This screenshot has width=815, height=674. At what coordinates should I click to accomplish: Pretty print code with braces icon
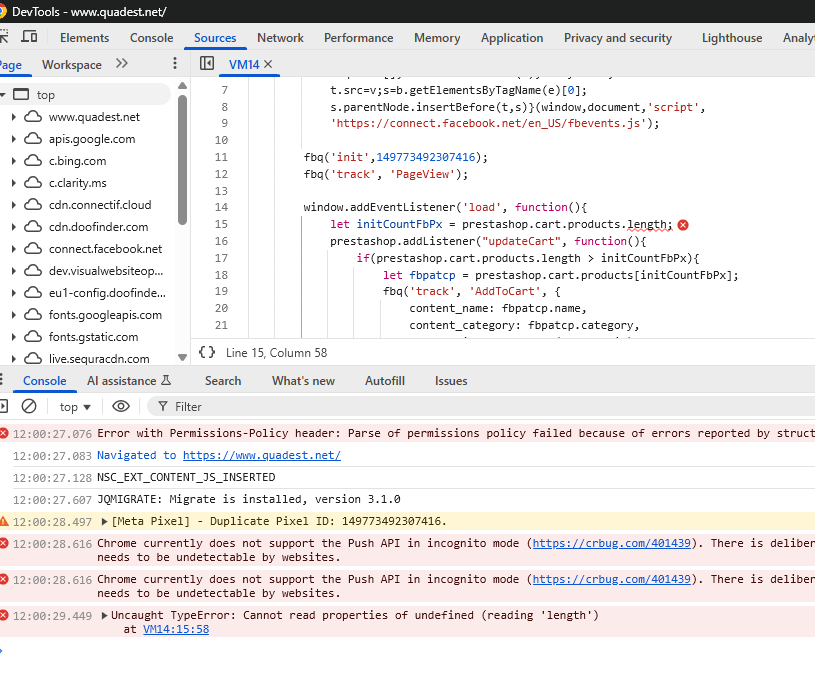pos(207,352)
